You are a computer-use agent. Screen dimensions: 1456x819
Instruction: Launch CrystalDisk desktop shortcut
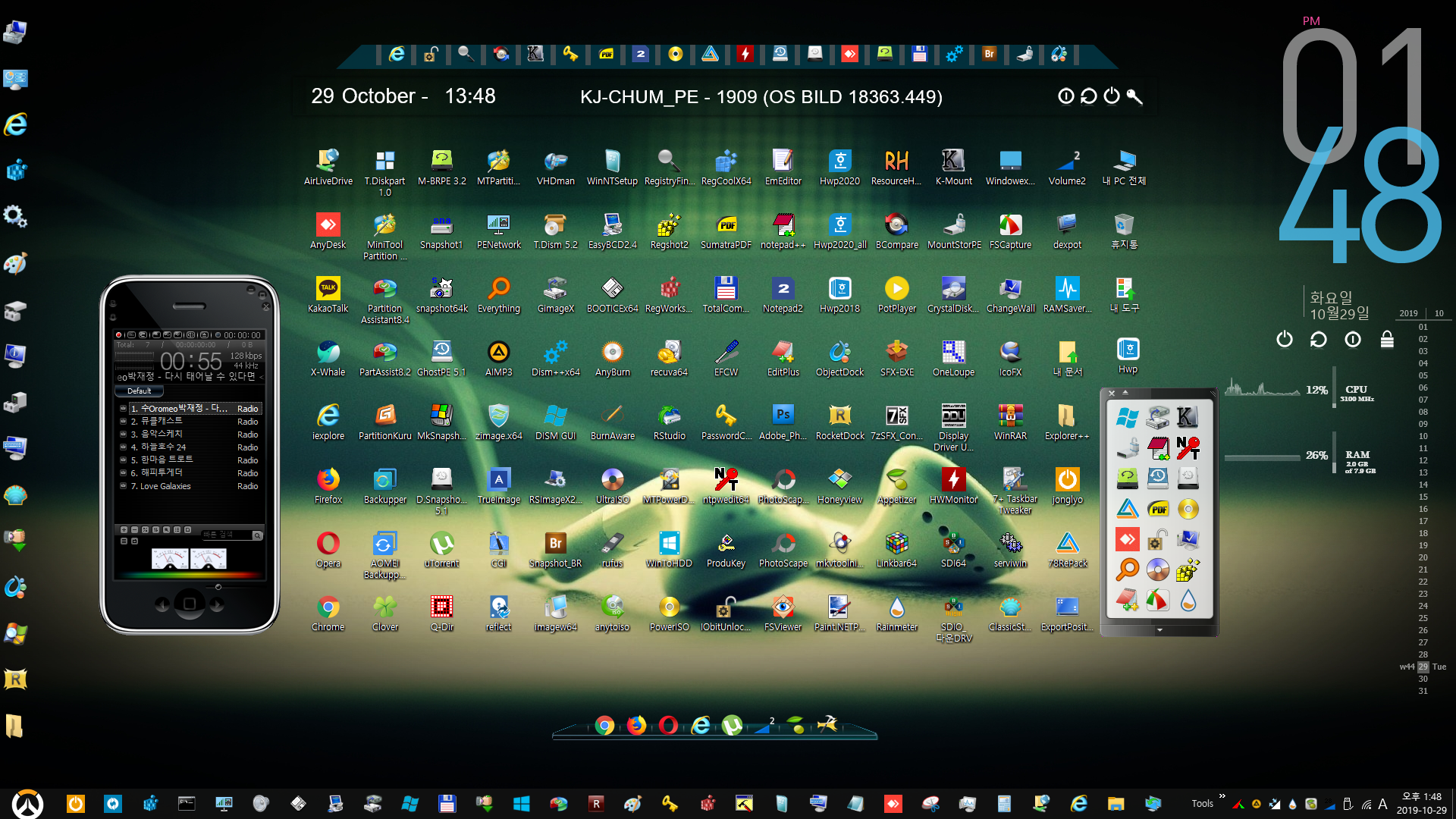click(x=953, y=295)
